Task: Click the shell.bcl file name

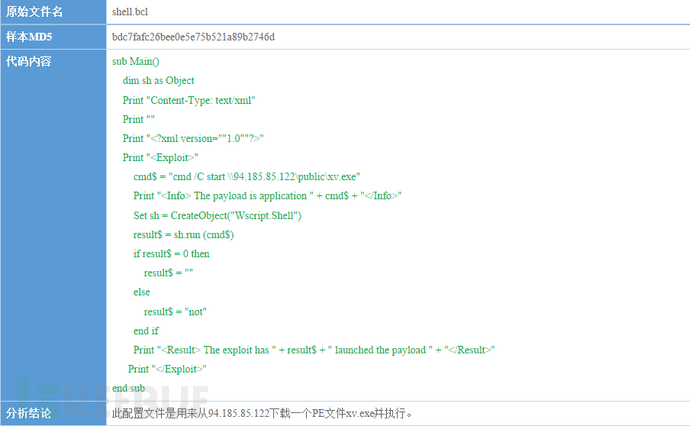Action: point(130,12)
